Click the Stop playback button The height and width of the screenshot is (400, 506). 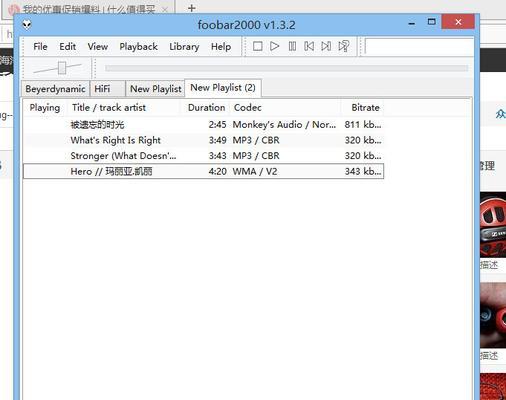coord(257,46)
